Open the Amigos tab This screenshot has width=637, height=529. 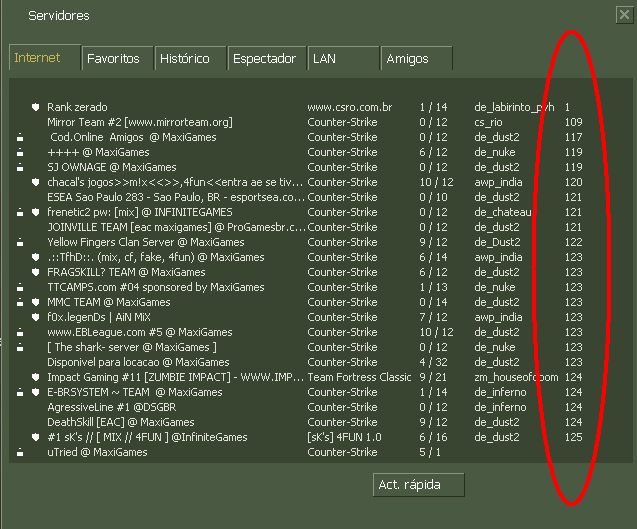tap(416, 59)
